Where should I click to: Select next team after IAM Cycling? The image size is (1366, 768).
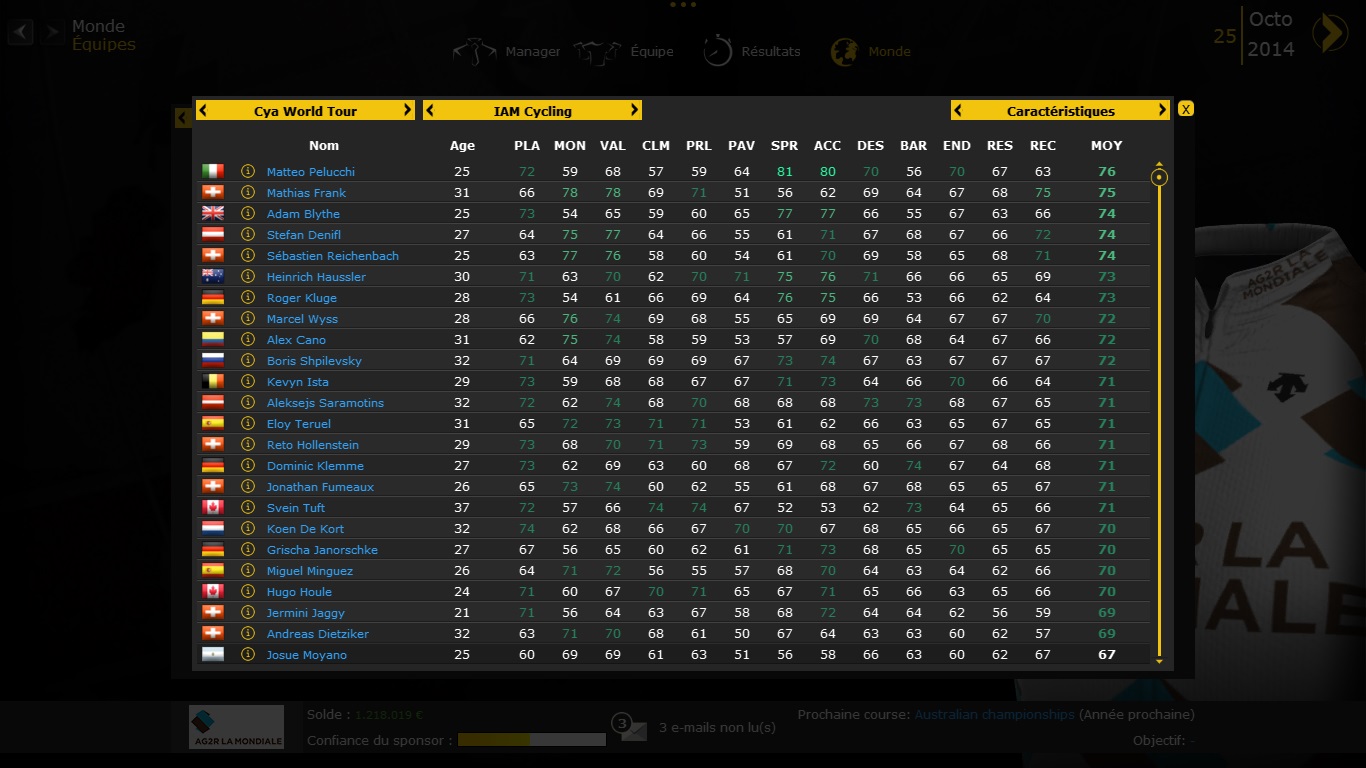pyautogui.click(x=634, y=110)
